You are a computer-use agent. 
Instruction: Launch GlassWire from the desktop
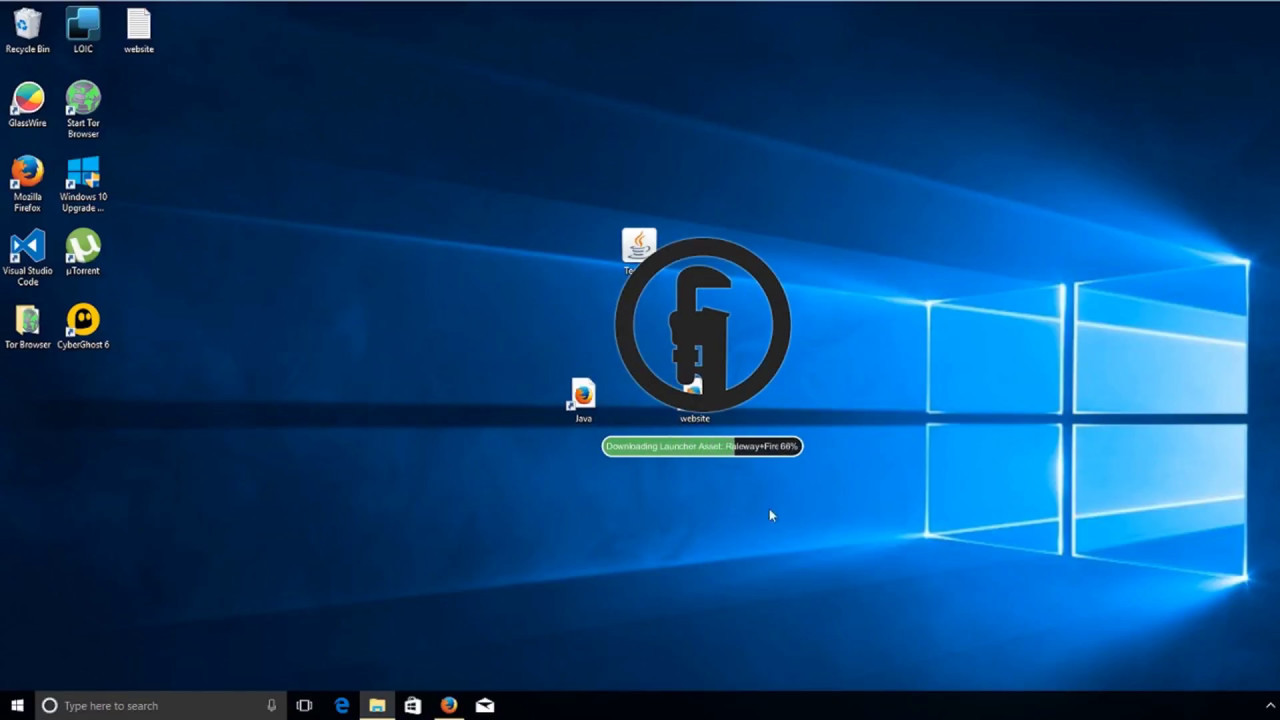27,99
